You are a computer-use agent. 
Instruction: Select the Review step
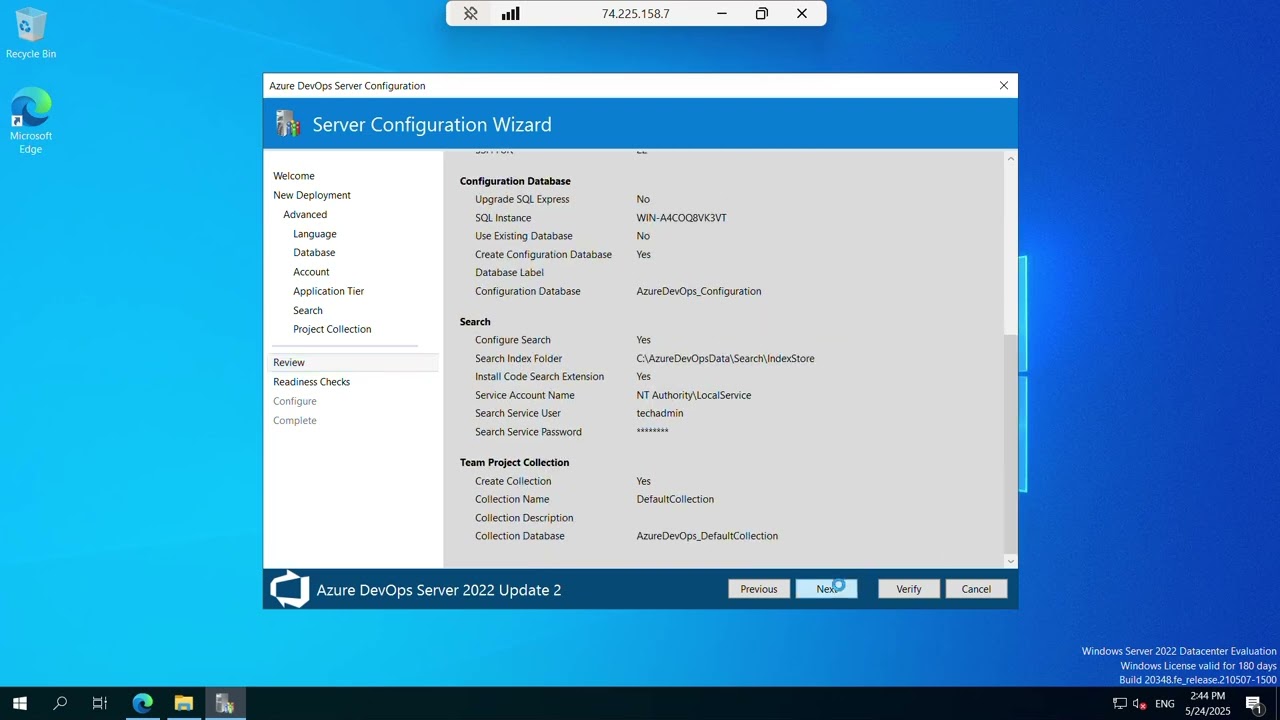coord(353,363)
